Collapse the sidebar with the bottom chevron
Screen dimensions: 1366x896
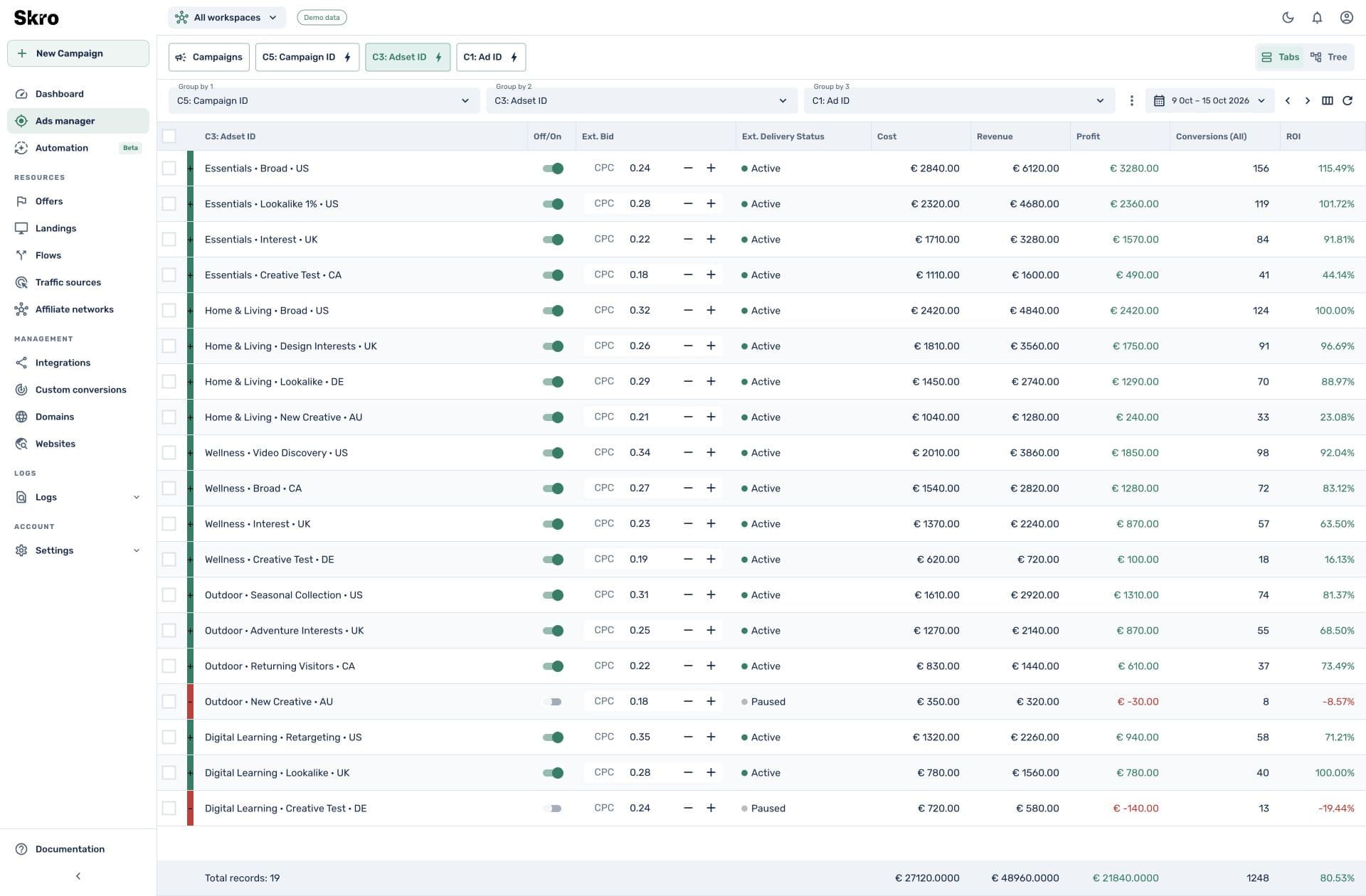click(x=78, y=876)
